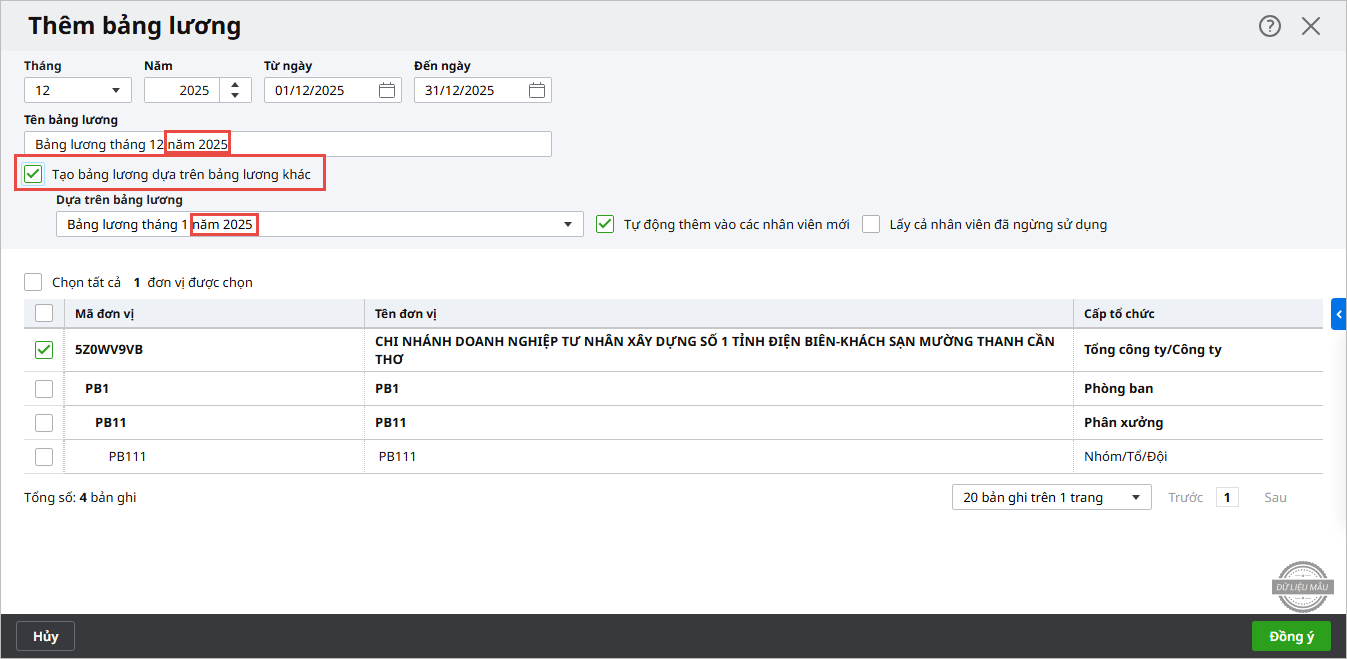This screenshot has height=659, width=1347.
Task: Open the calendar picker for Từ ngày
Action: [x=387, y=91]
